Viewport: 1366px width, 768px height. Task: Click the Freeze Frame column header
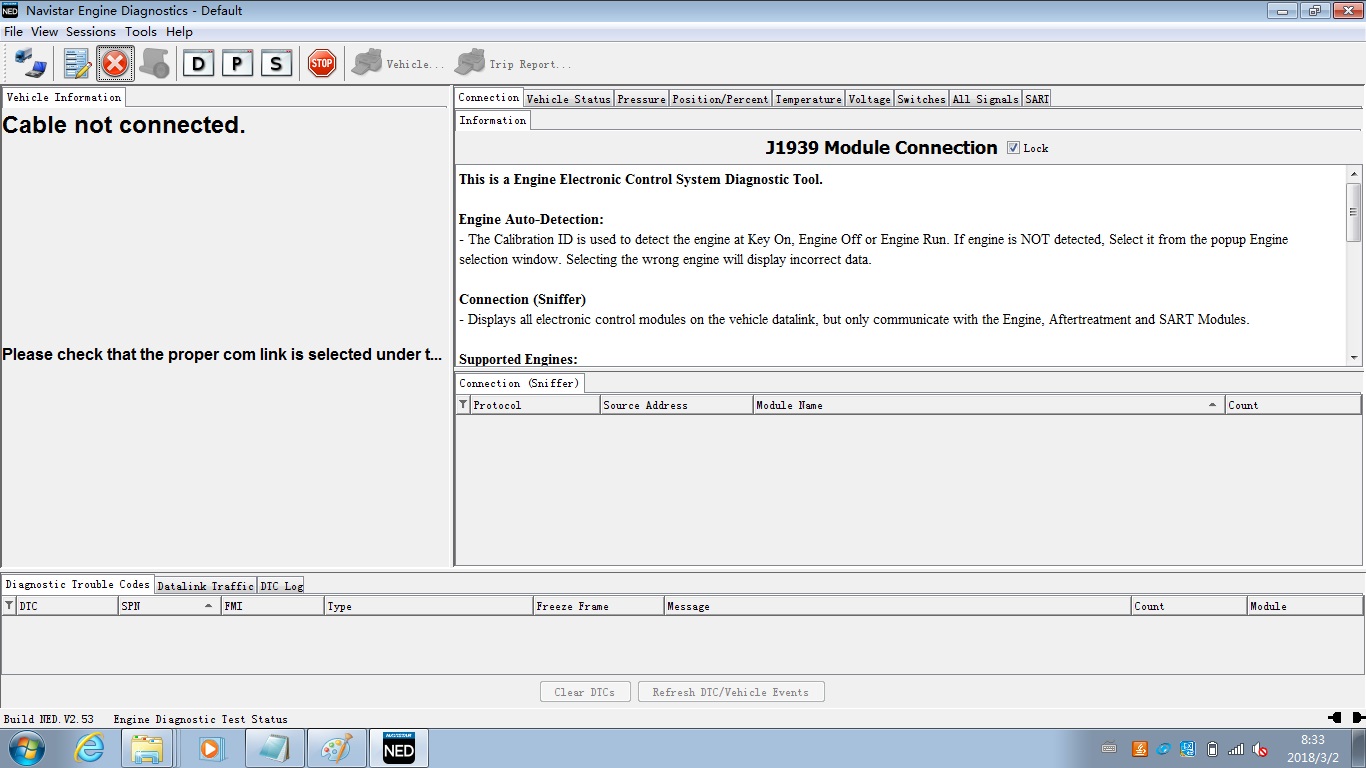coord(598,606)
